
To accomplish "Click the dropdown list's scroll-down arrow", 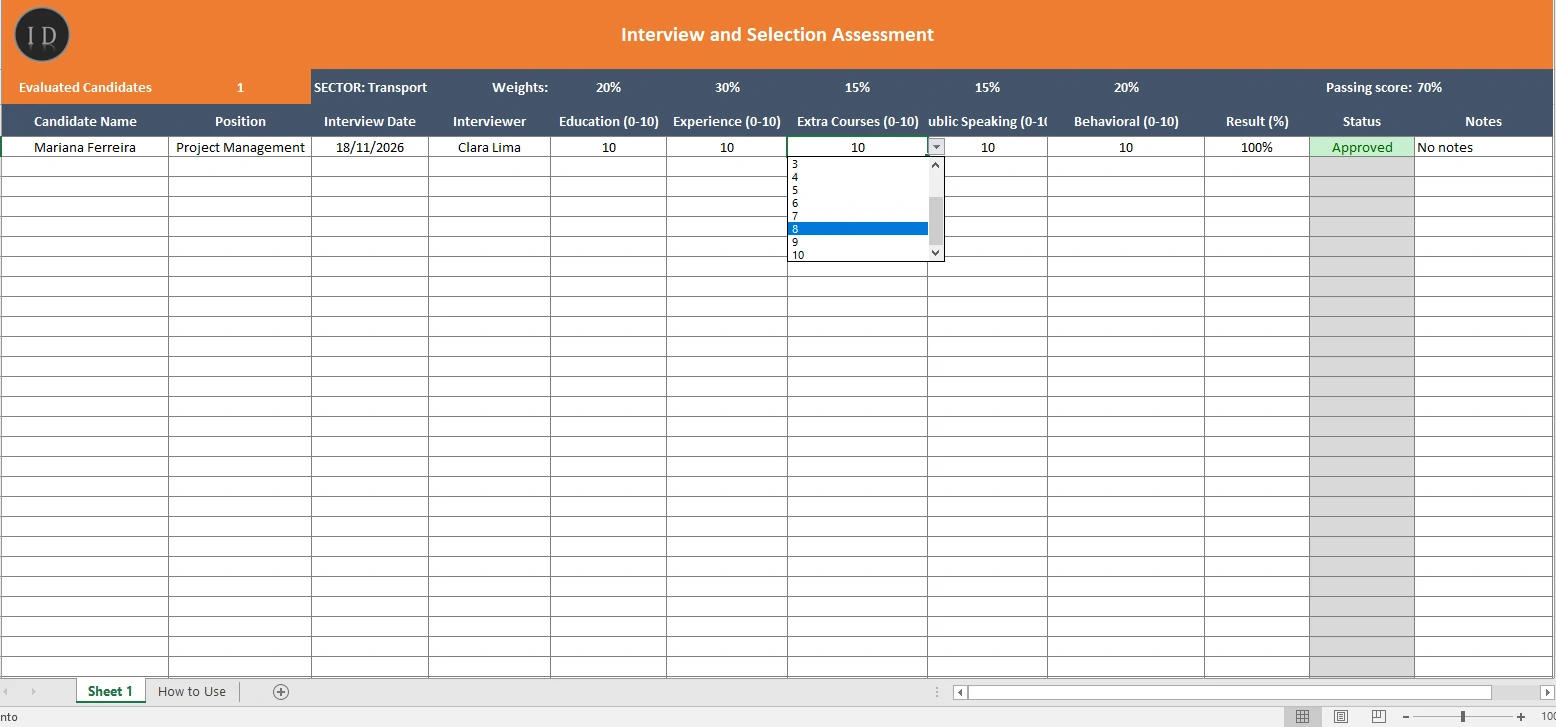I will [x=936, y=253].
